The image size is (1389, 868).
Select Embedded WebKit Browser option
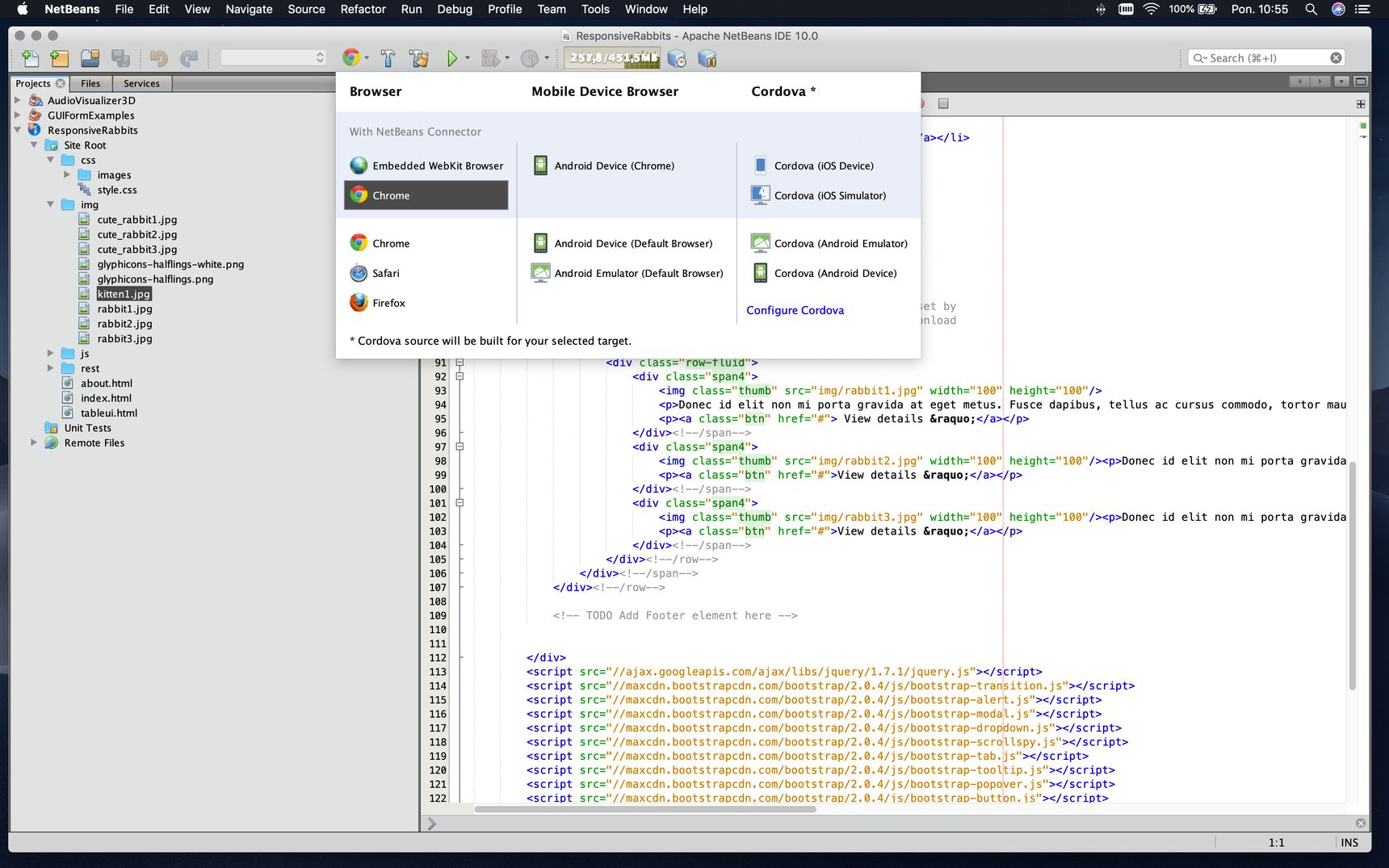point(426,166)
